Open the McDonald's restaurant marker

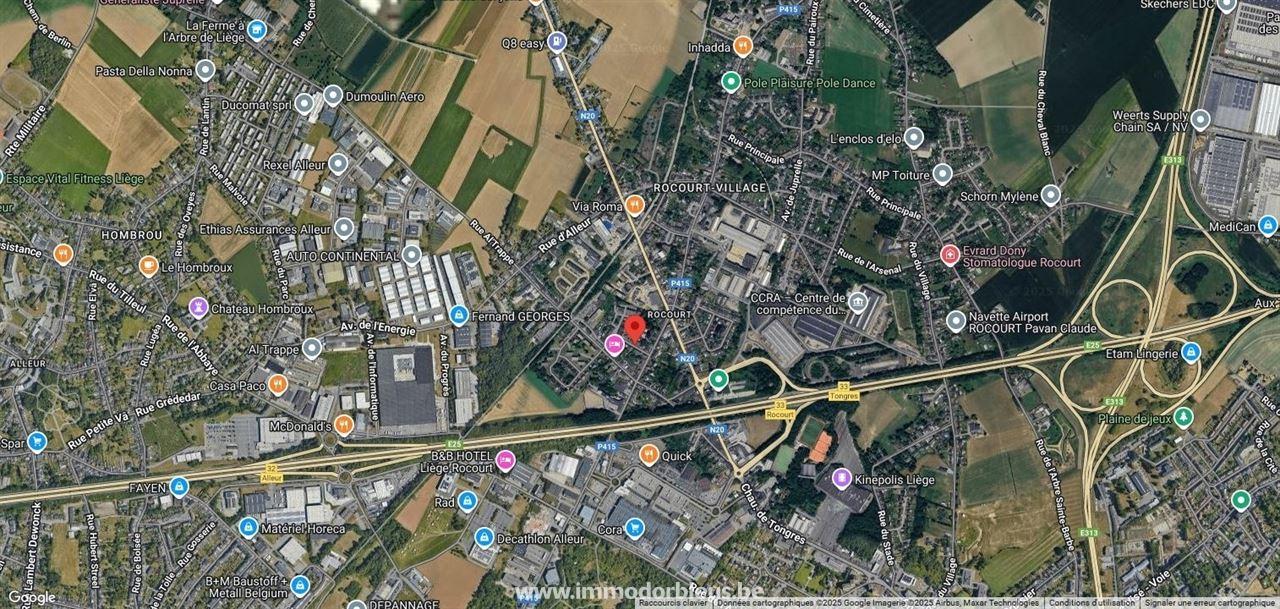click(344, 425)
